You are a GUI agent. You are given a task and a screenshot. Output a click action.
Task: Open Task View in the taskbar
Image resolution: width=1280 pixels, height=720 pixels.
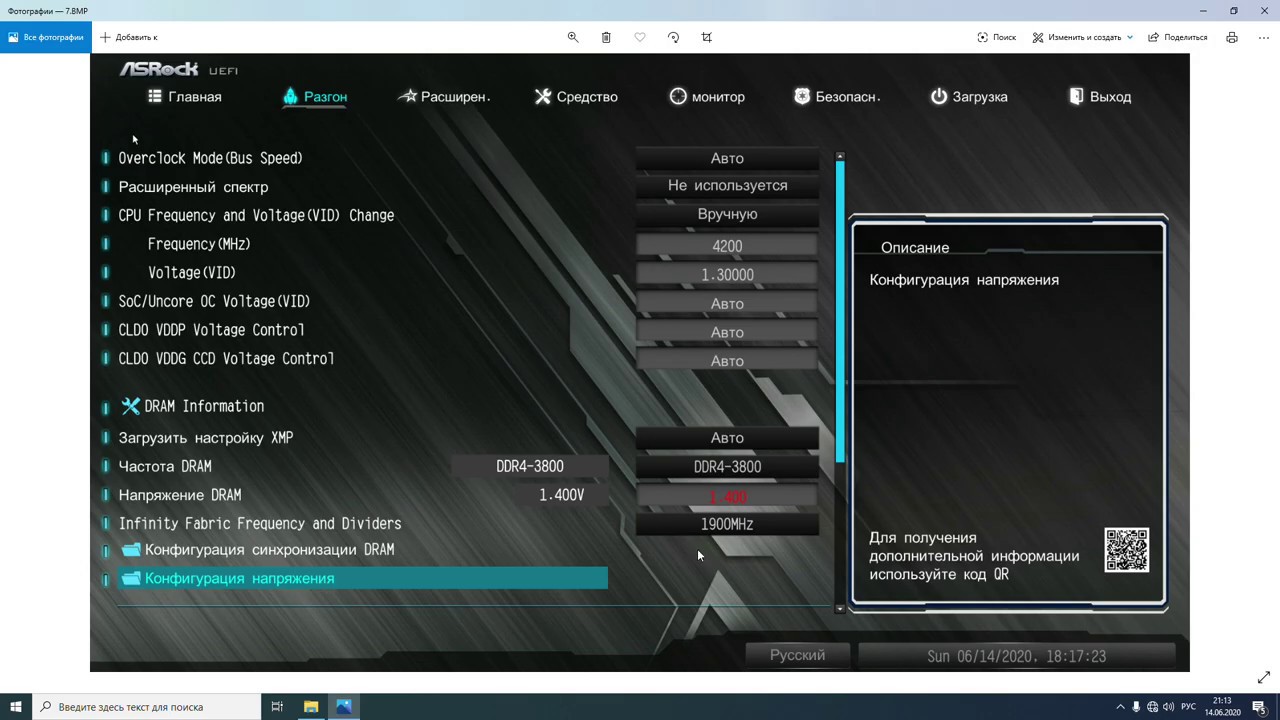coord(277,706)
